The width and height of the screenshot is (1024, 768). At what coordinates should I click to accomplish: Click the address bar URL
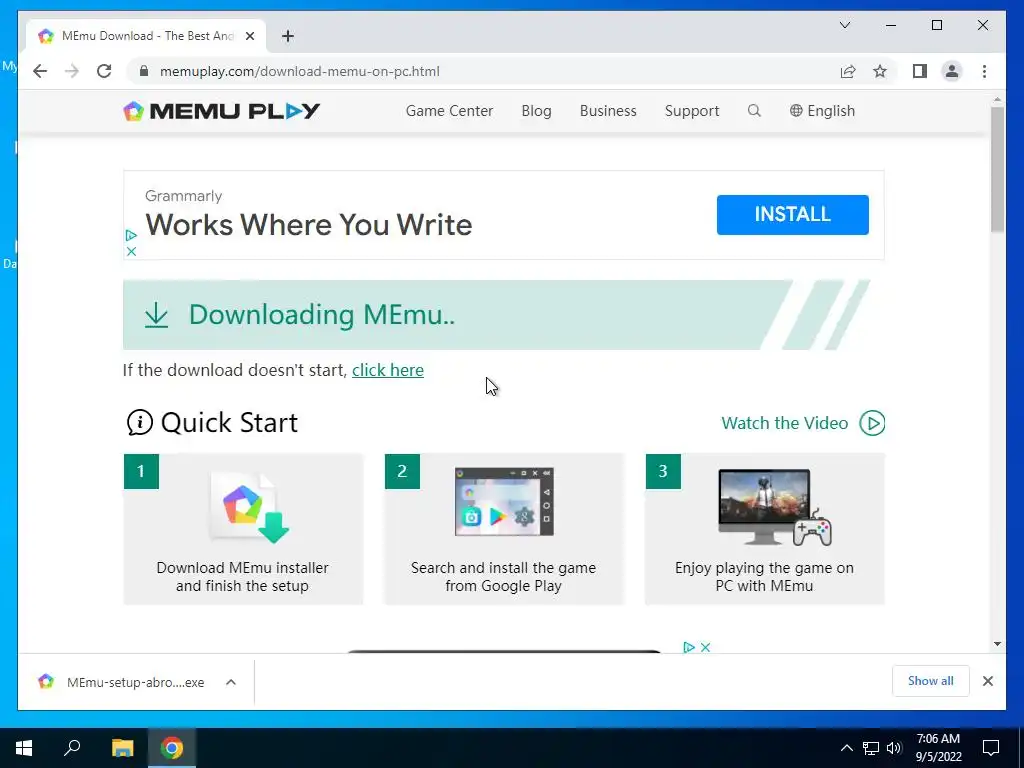coord(299,71)
